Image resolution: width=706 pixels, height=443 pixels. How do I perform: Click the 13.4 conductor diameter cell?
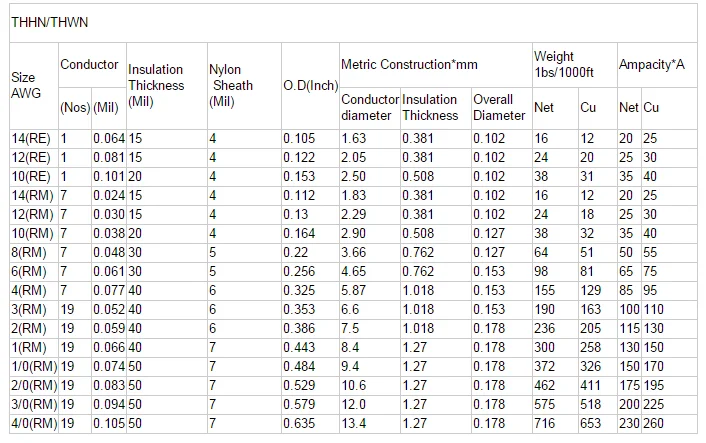356,425
